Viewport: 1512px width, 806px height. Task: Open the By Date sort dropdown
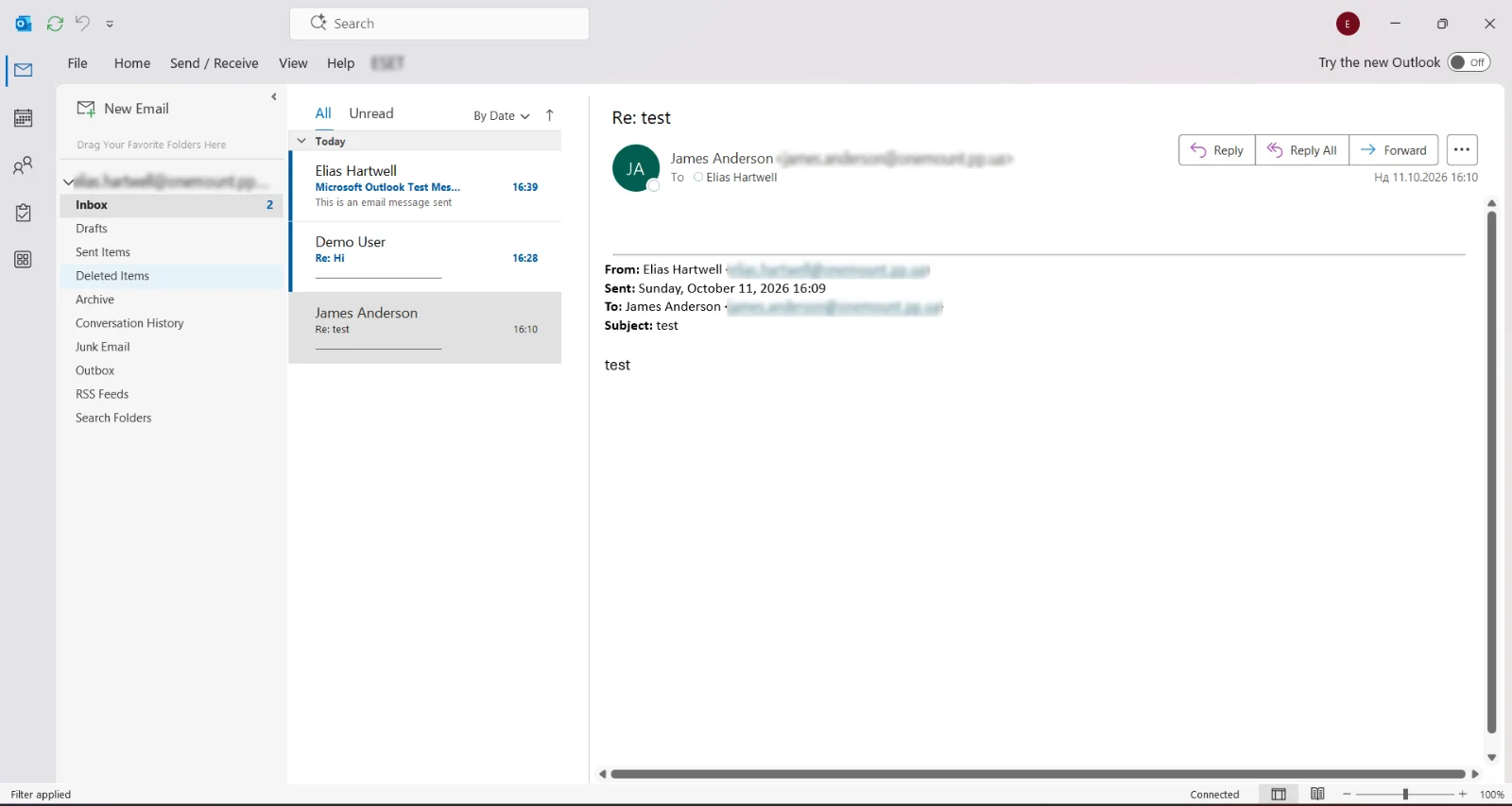(502, 115)
